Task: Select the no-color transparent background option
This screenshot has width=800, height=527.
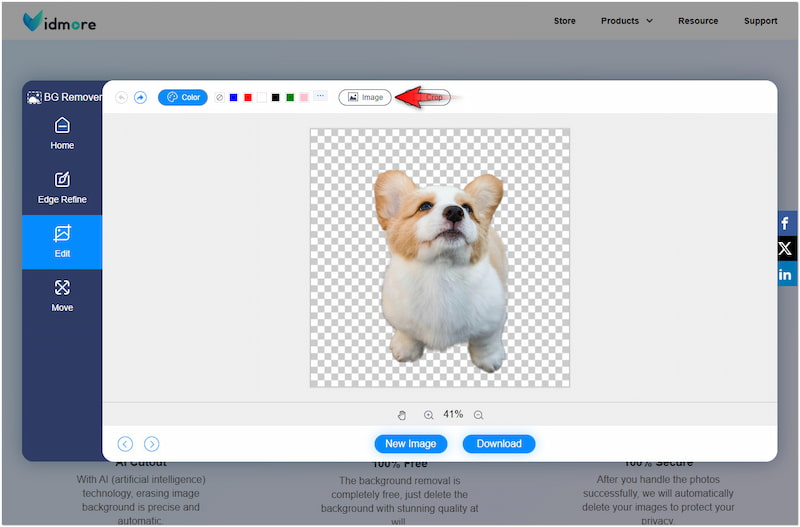Action: 220,97
